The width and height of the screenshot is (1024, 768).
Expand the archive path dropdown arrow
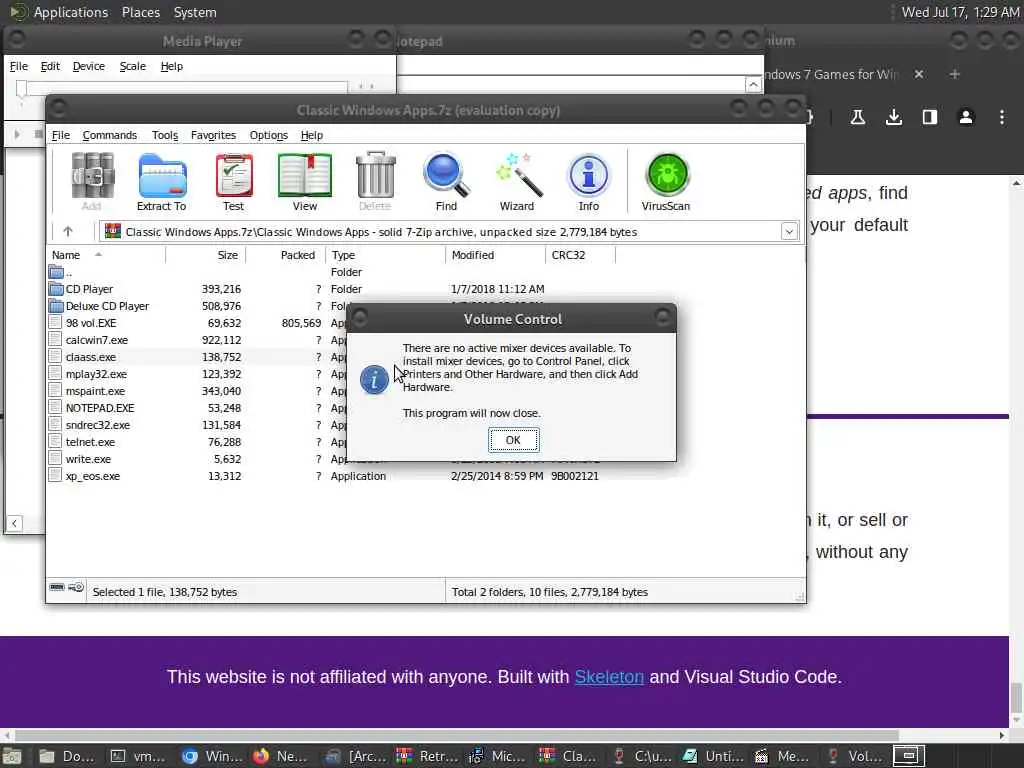(x=789, y=231)
